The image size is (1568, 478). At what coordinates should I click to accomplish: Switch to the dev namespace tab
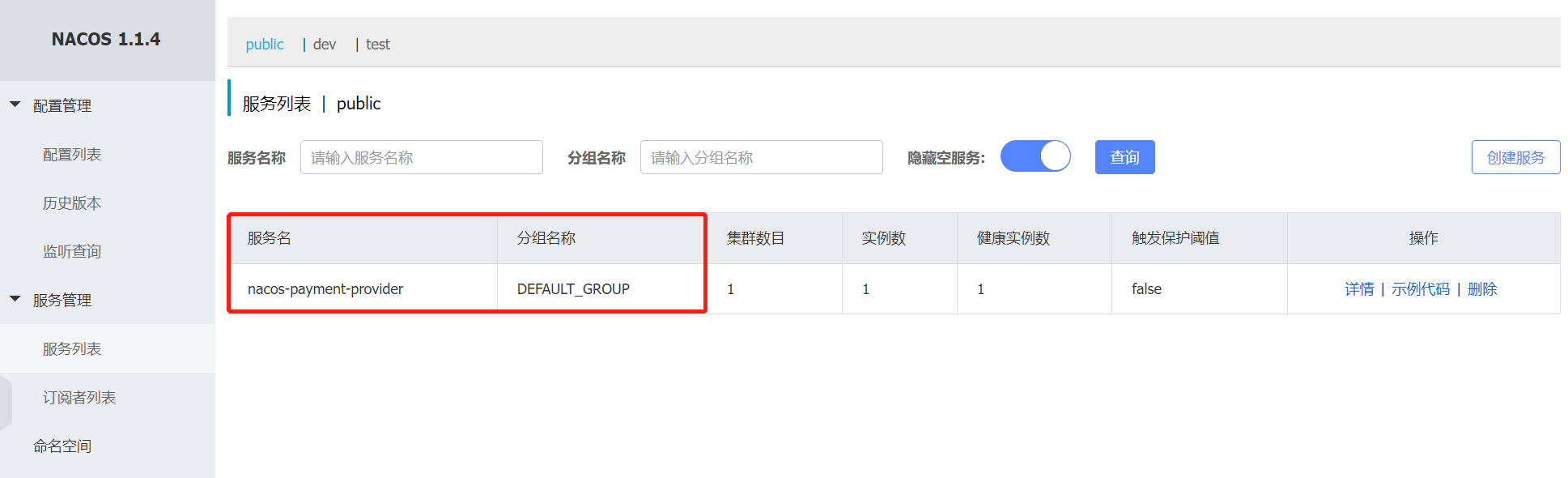point(325,45)
